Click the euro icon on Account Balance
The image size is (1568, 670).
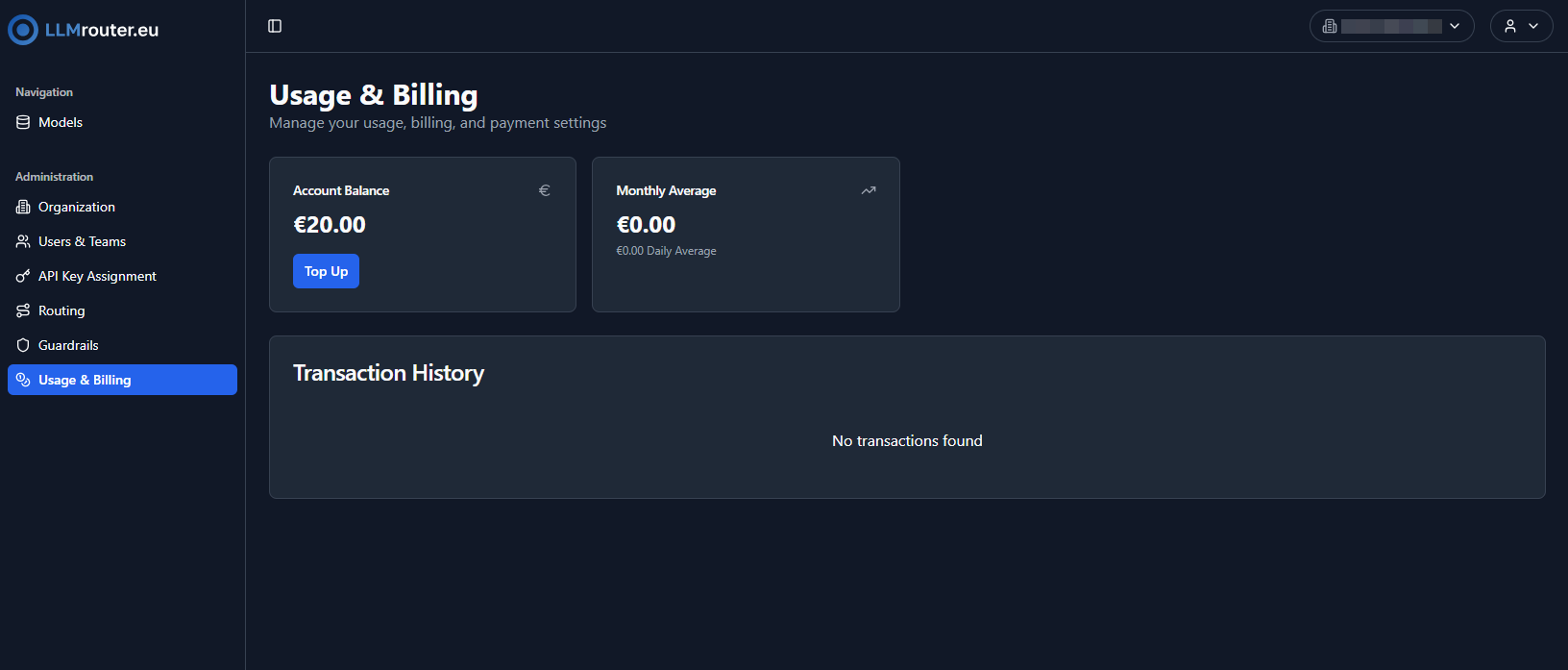coord(544,190)
